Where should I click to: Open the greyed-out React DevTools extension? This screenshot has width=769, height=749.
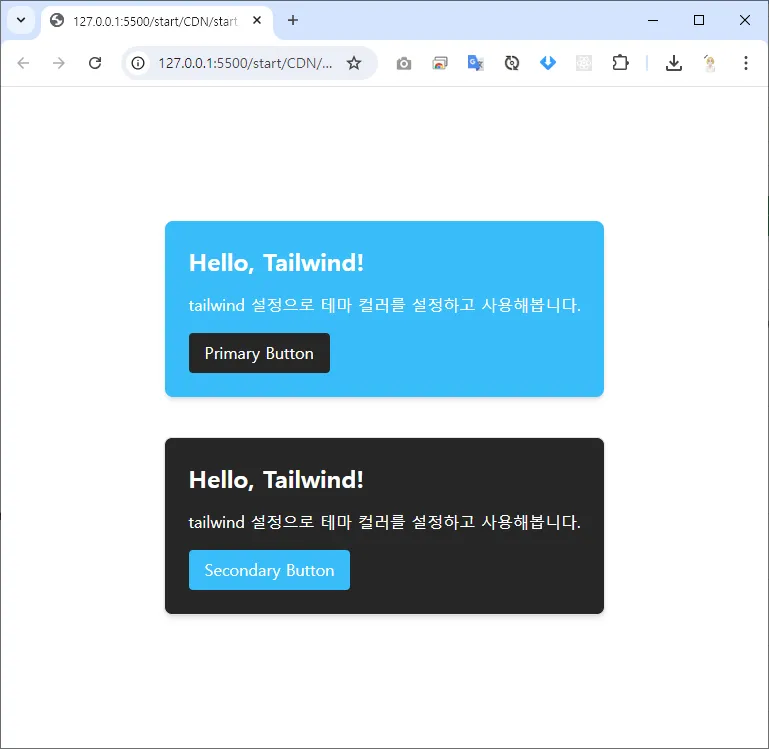pos(584,63)
